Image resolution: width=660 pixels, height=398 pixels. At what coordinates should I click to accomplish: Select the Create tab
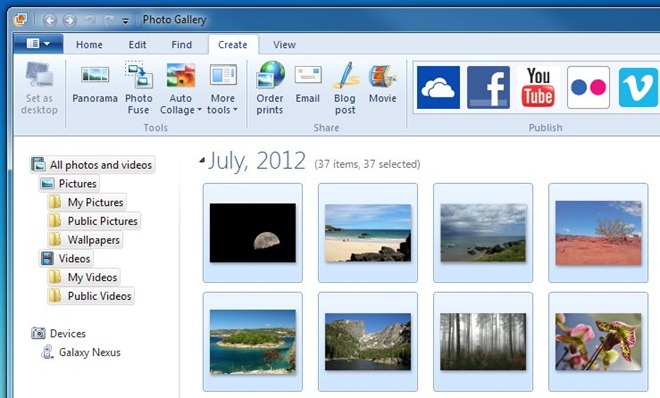tap(233, 45)
